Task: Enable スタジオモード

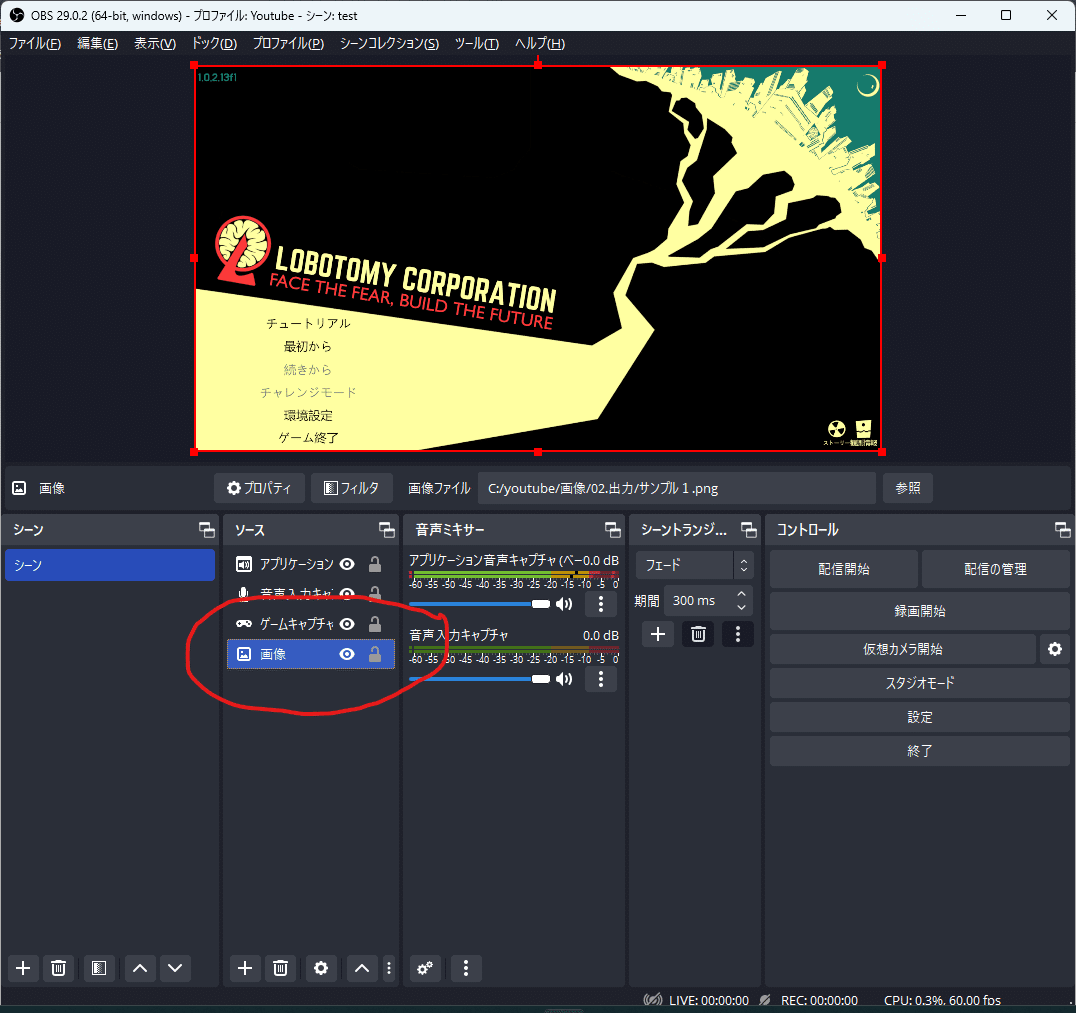Action: 920,683
